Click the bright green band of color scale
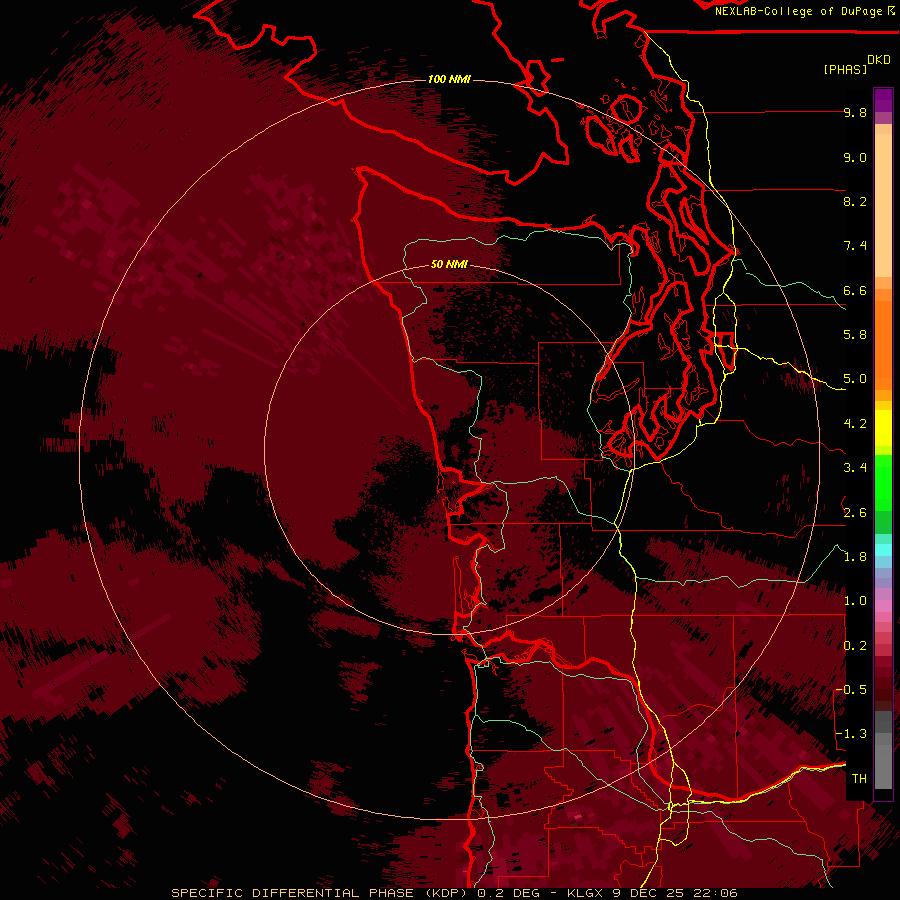 [x=883, y=483]
